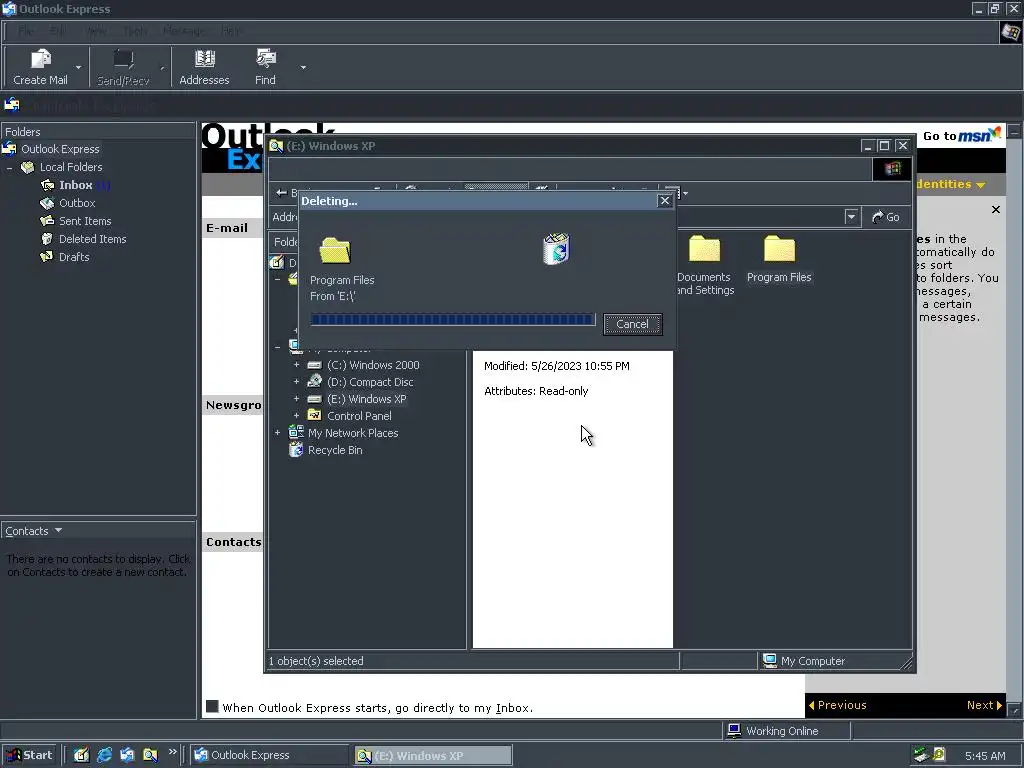Open the Inbox folder
This screenshot has height=768, width=1024.
75,185
